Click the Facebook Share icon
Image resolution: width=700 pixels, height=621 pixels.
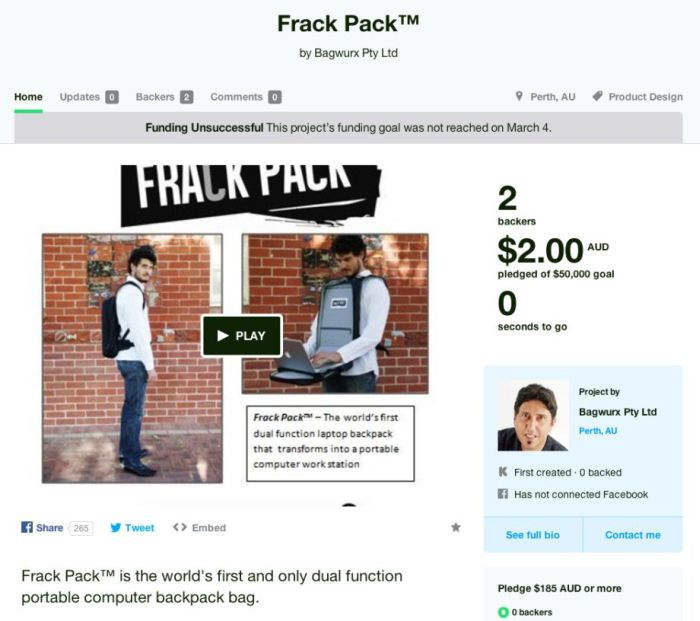click(27, 527)
